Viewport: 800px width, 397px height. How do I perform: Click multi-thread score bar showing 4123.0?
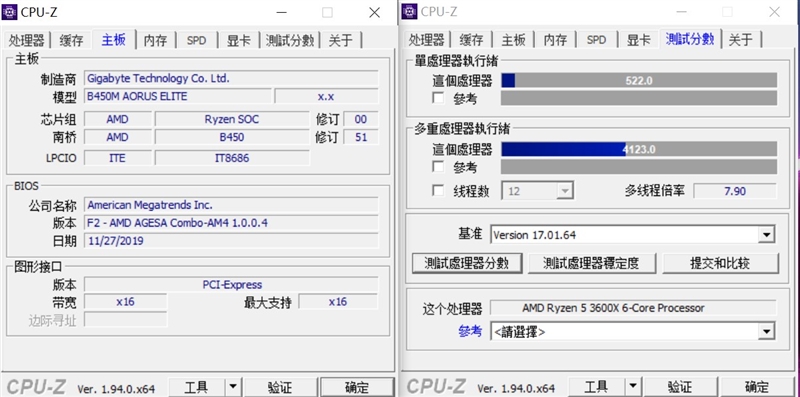(639, 149)
